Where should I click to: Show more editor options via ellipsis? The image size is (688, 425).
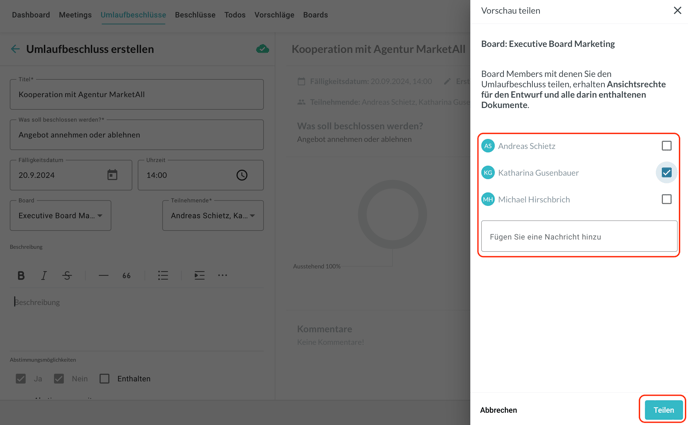(x=222, y=275)
